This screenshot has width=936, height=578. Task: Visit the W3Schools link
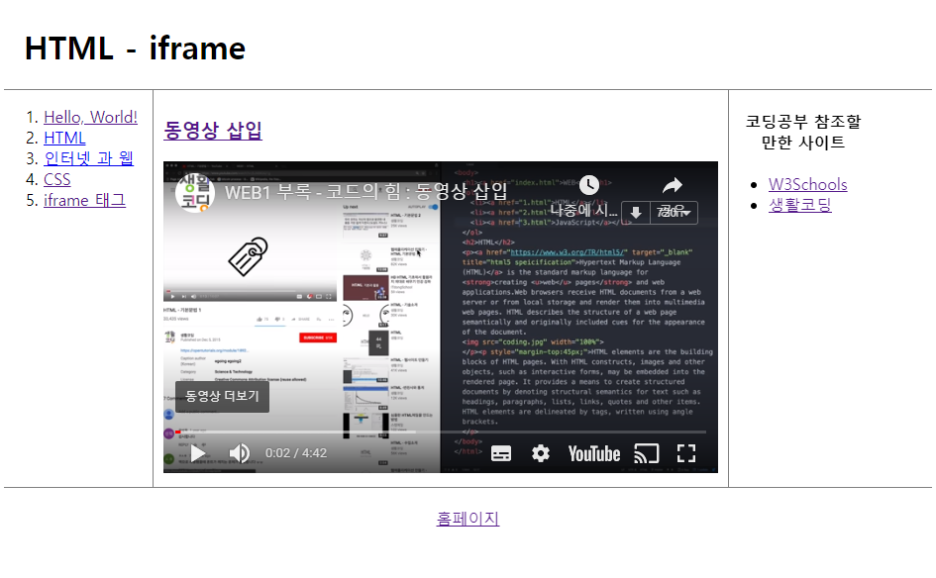(x=808, y=184)
